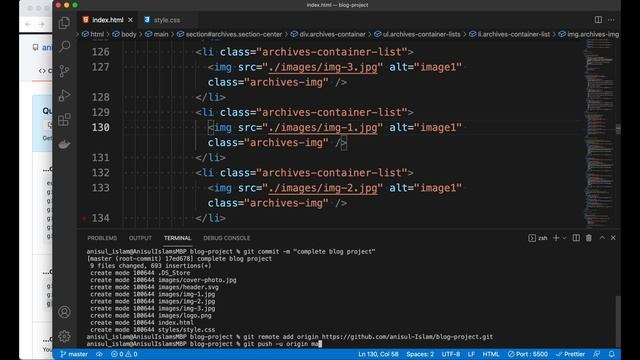Select li.archives-container-list breadcrumb
Screen dimensions: 640x360
click(509, 34)
